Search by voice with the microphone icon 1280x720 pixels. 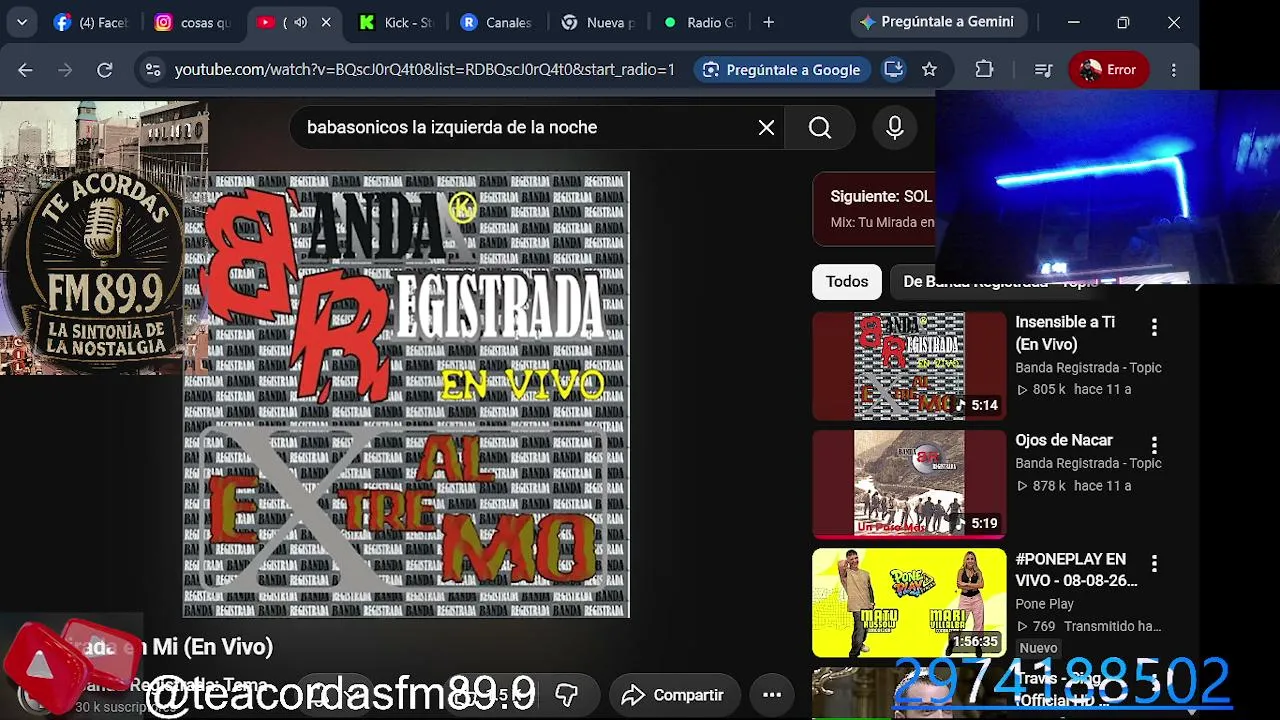point(895,128)
